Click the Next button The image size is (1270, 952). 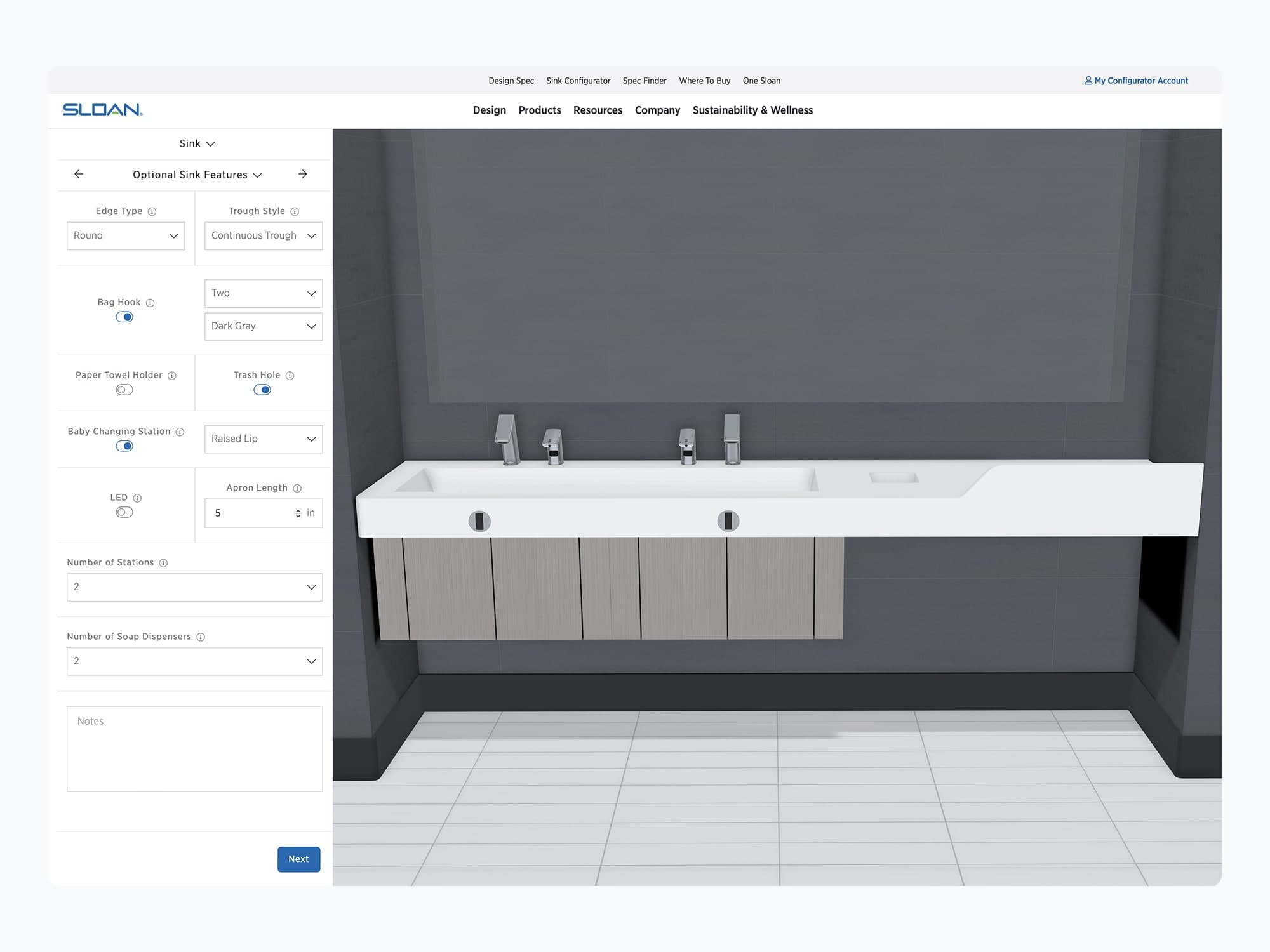coord(298,859)
